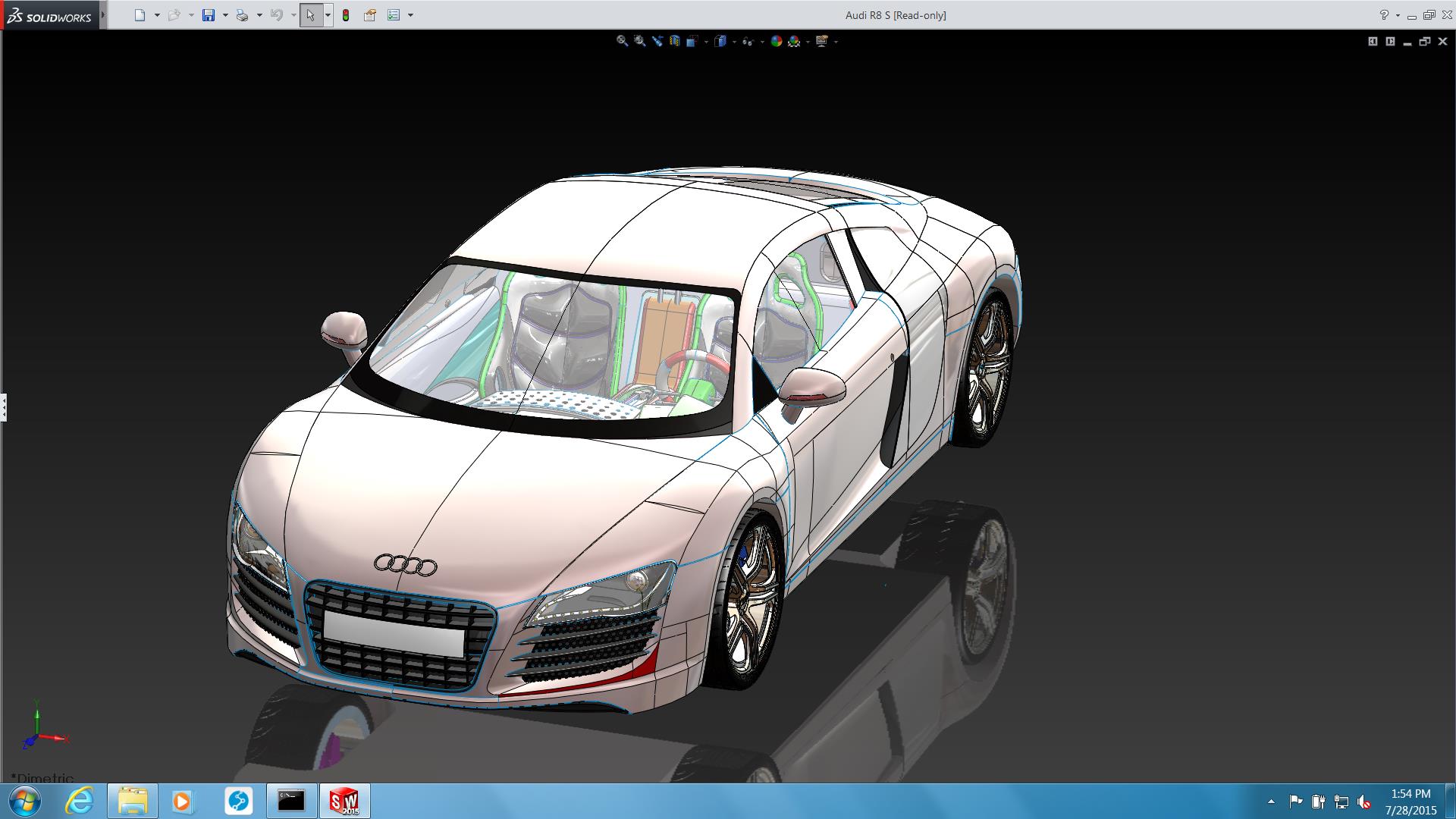Open the Display Style dropdown arrow
1456x819 pixels.
[x=734, y=42]
